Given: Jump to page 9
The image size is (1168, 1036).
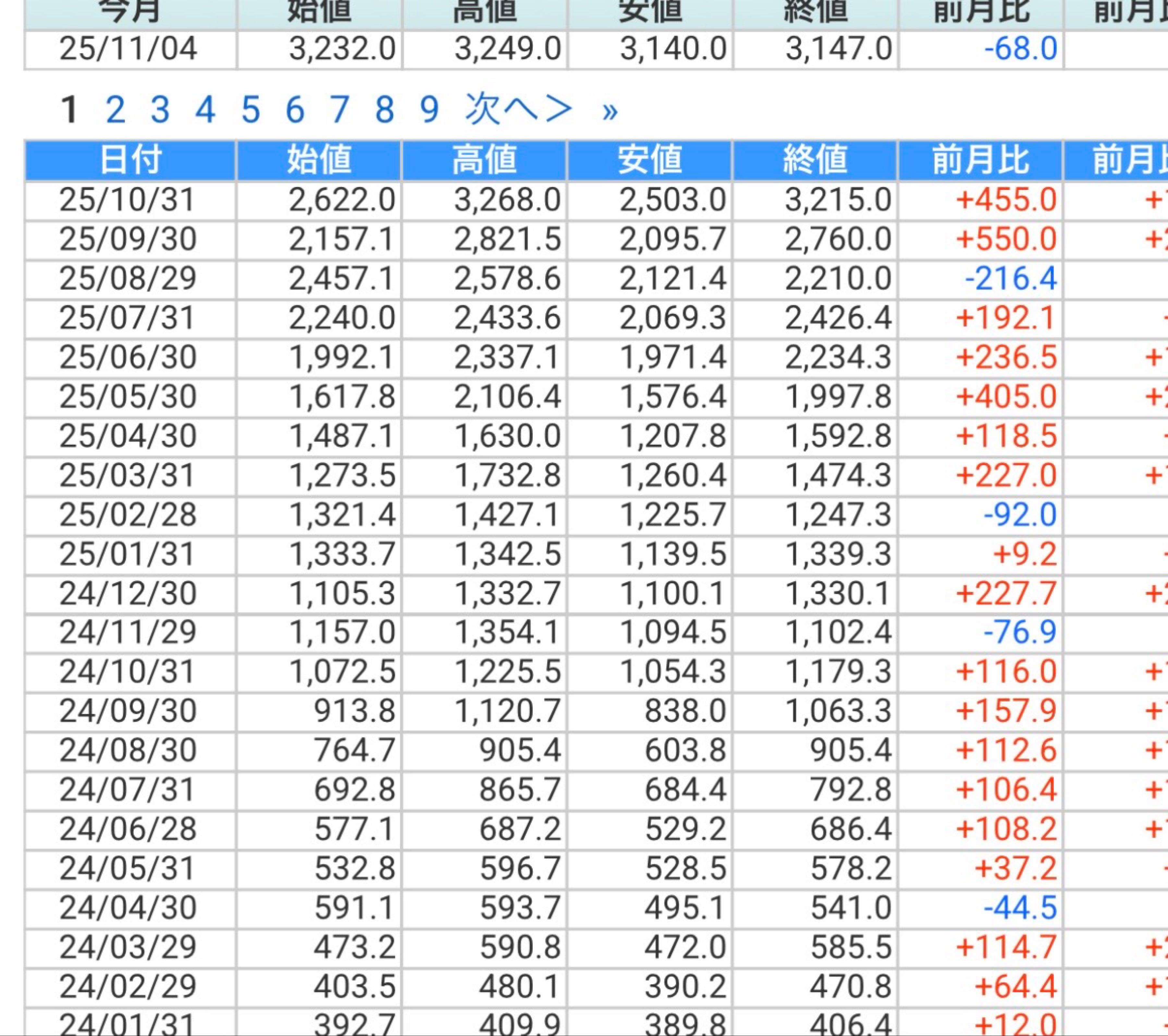Looking at the screenshot, I should [x=429, y=110].
